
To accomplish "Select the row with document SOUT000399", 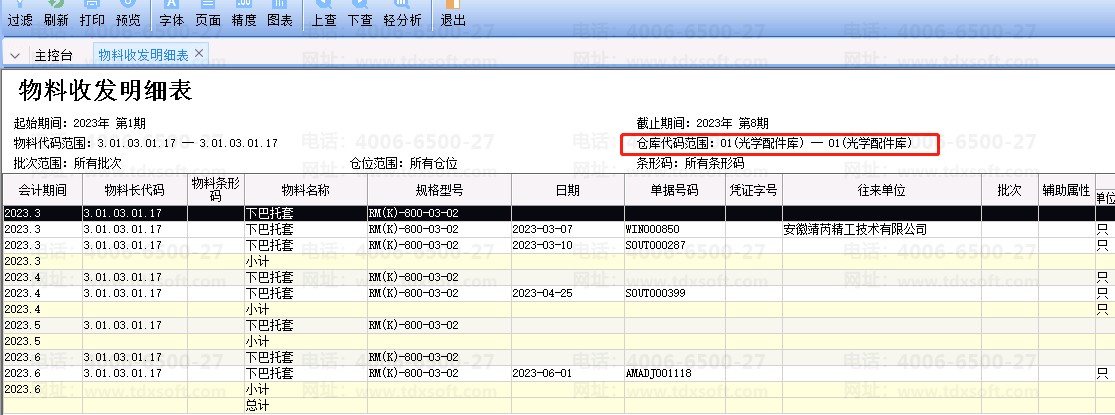I will tap(652, 293).
